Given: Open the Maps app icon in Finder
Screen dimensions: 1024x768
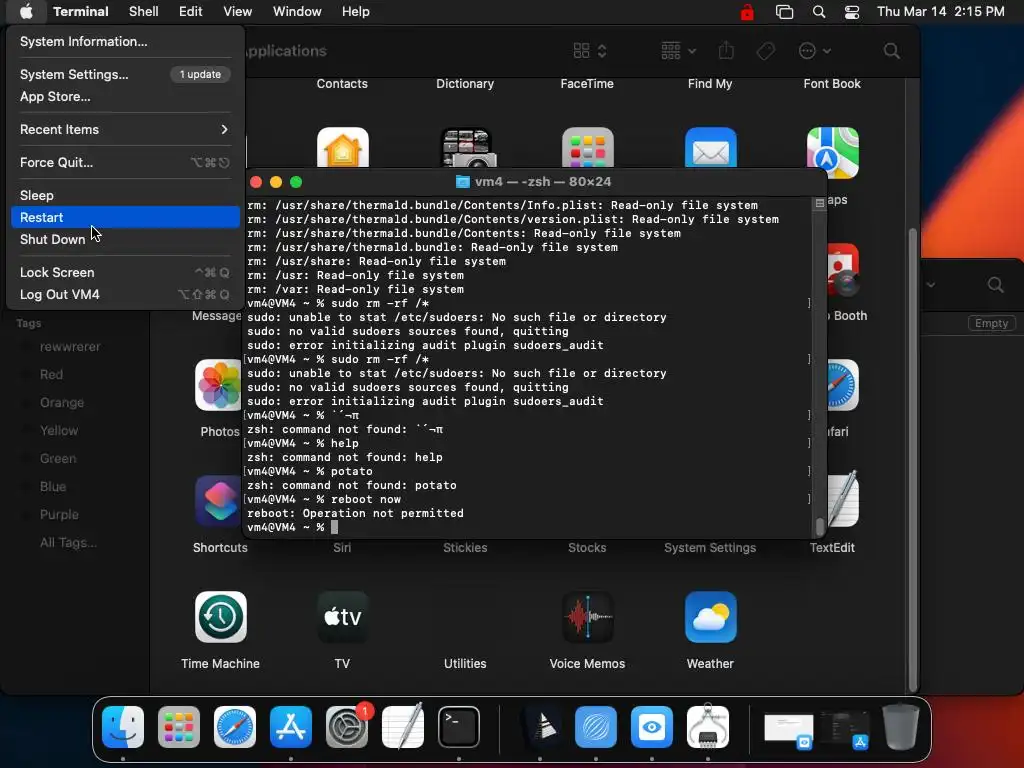Looking at the screenshot, I should 832,152.
